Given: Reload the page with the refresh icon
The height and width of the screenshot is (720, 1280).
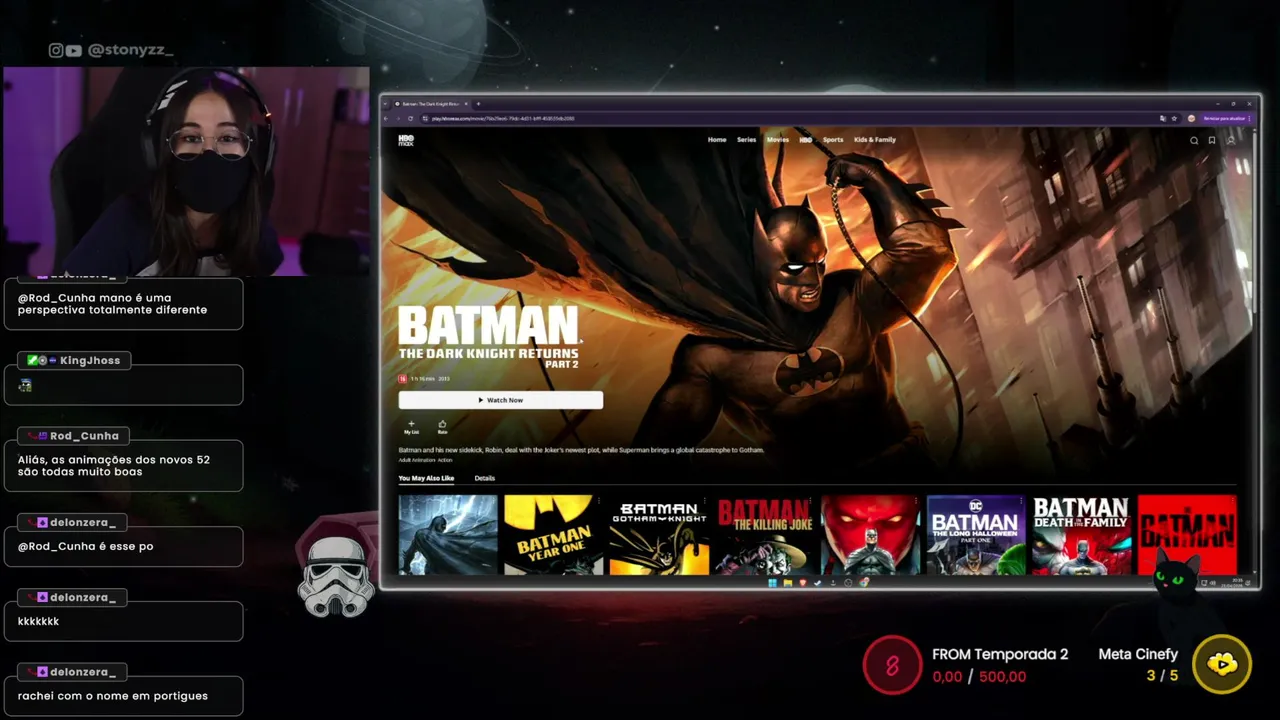Looking at the screenshot, I should coord(411,118).
